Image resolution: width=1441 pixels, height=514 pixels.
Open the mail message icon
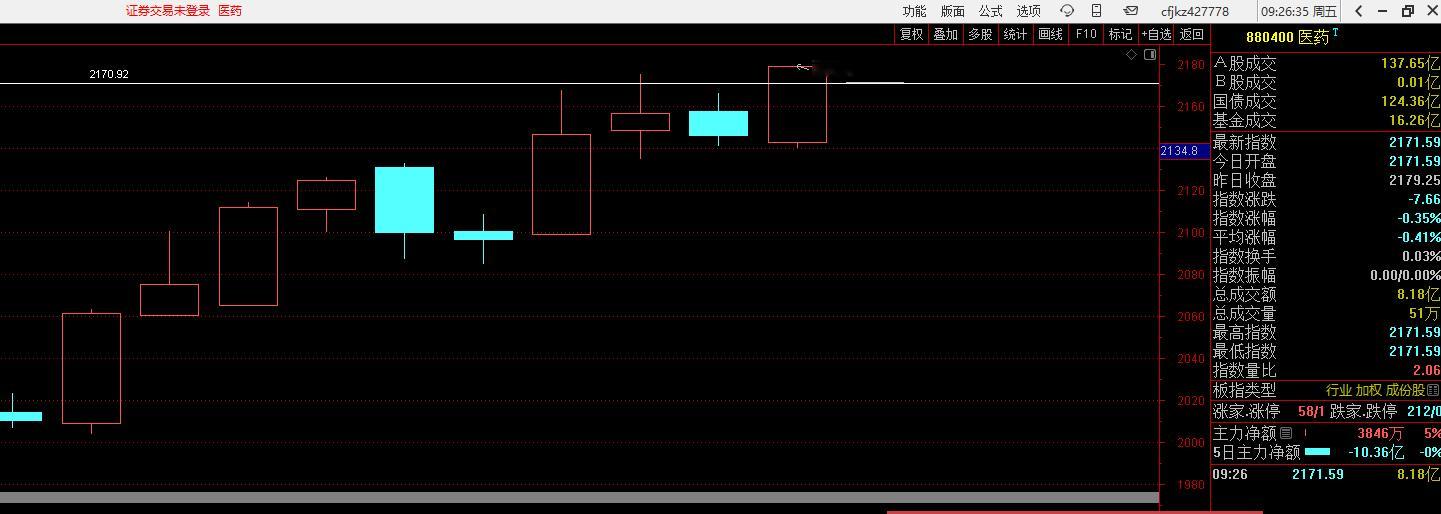pyautogui.click(x=1130, y=11)
